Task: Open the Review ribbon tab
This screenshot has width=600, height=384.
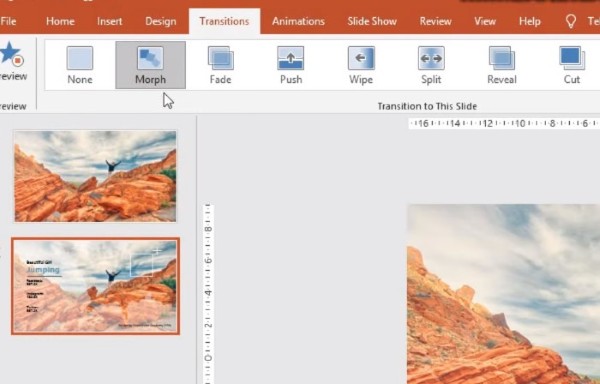Action: coord(435,21)
